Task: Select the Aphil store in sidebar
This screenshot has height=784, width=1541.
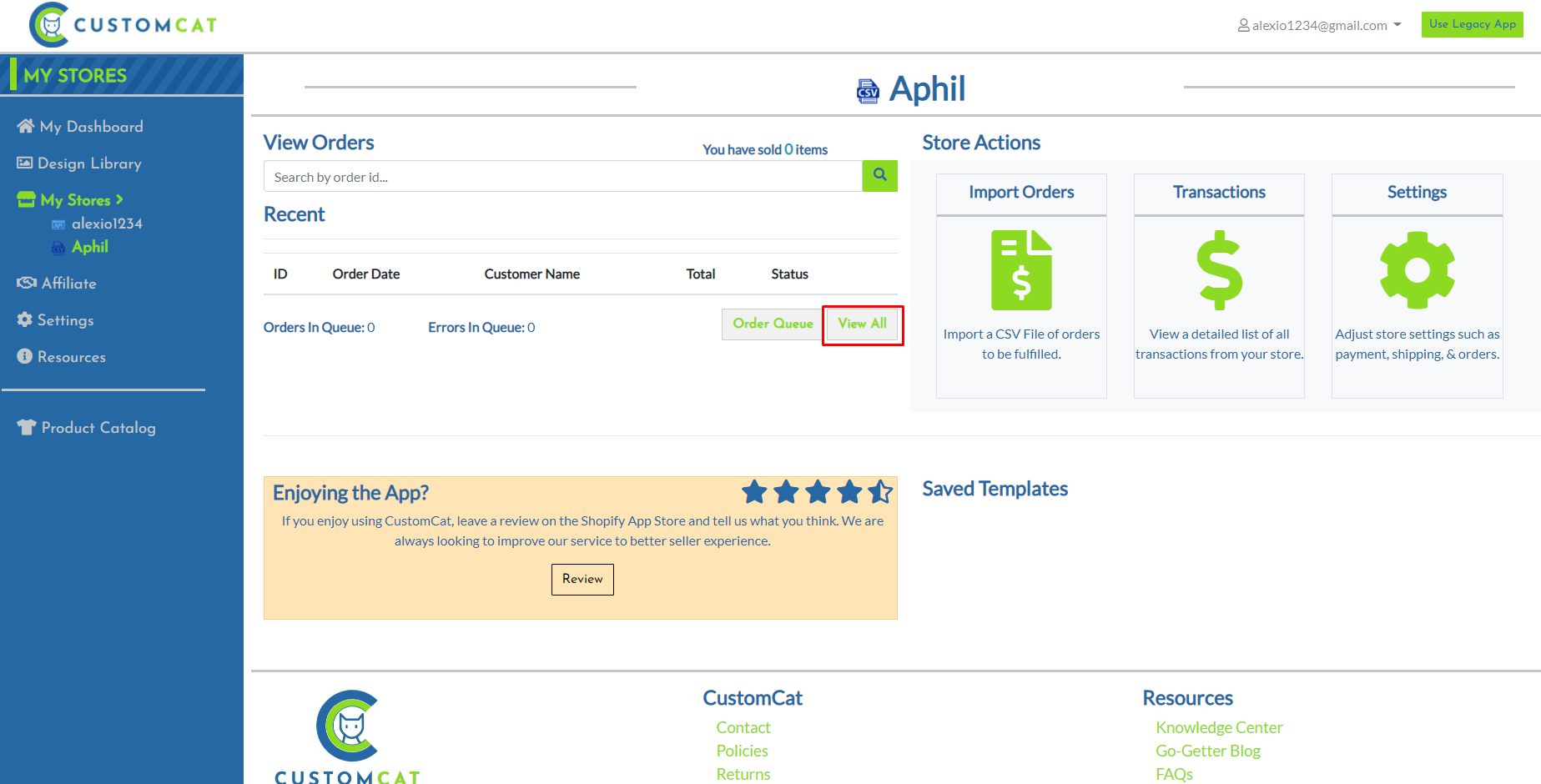Action: 90,247
